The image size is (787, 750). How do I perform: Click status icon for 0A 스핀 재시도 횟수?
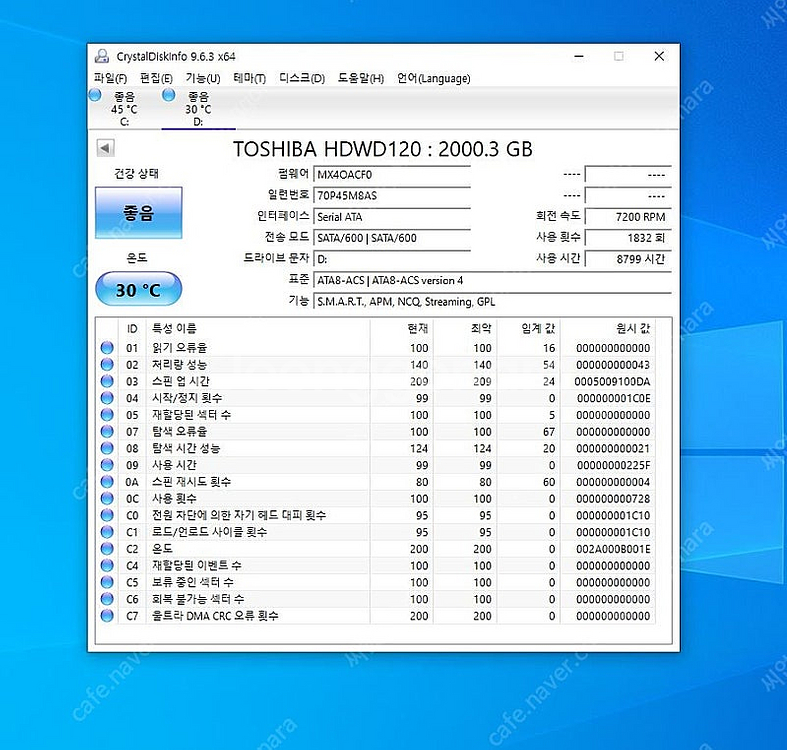tap(107, 481)
